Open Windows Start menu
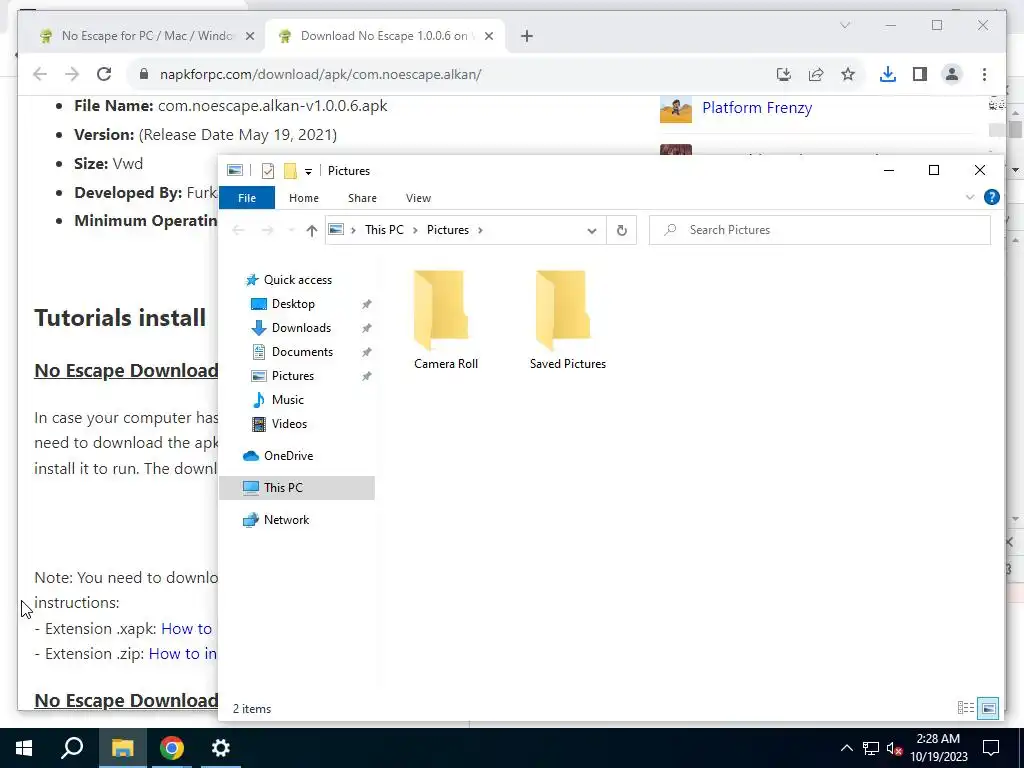 point(24,748)
